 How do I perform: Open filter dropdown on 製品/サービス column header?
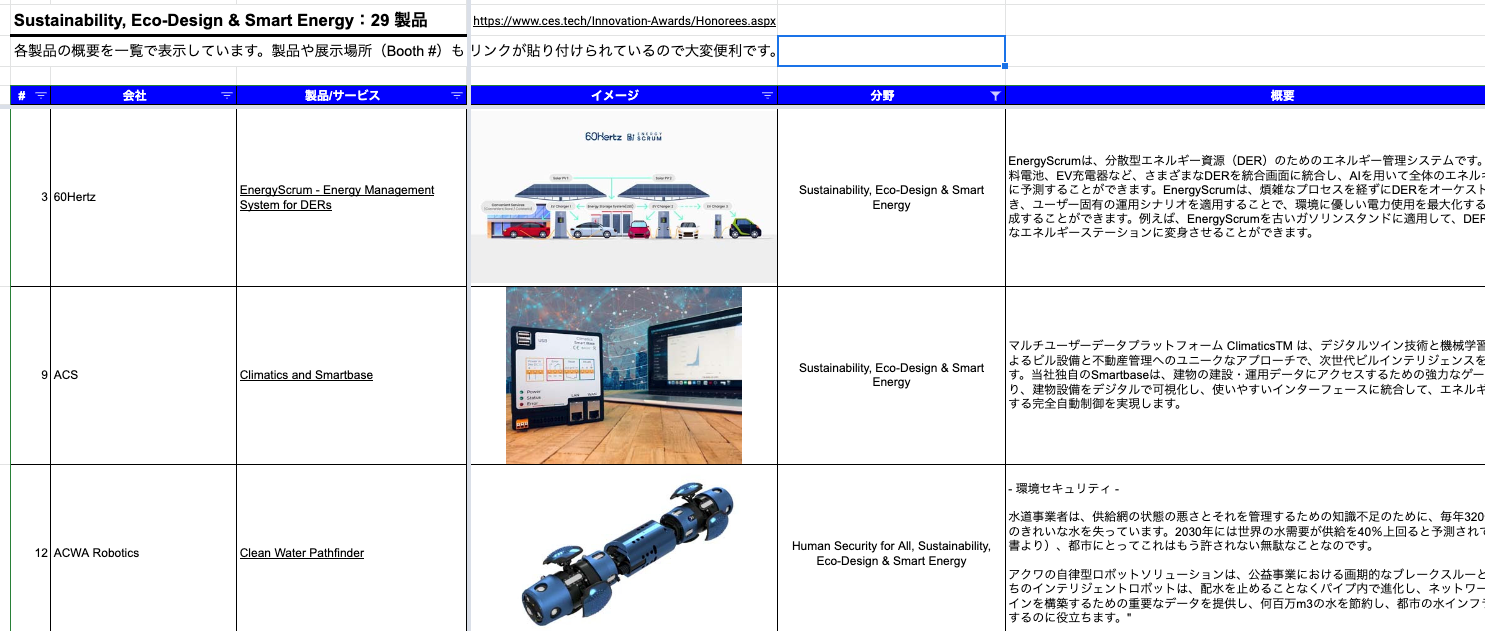457,96
